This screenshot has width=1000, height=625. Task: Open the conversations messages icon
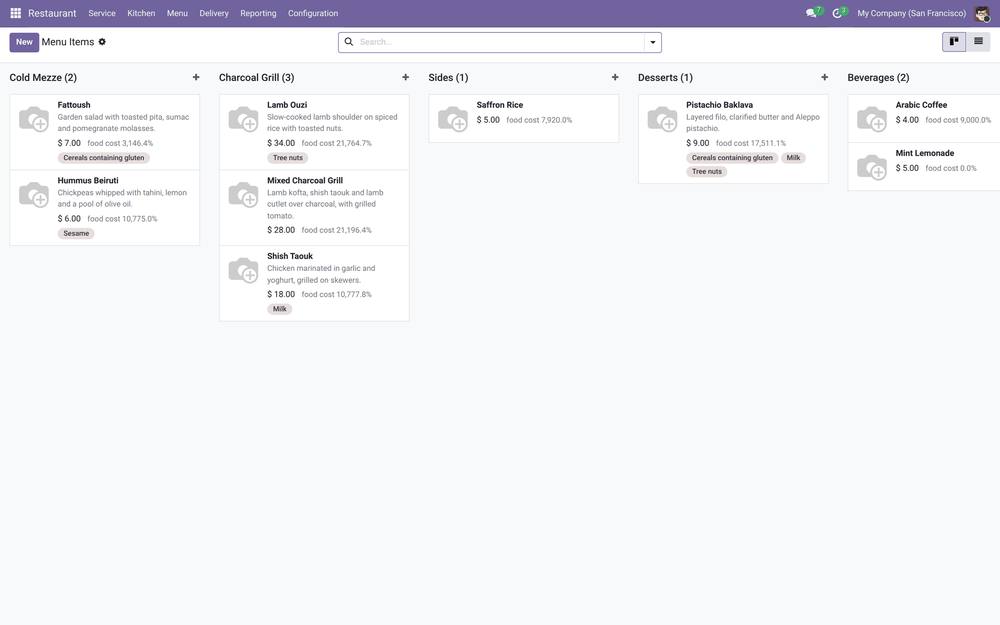811,13
